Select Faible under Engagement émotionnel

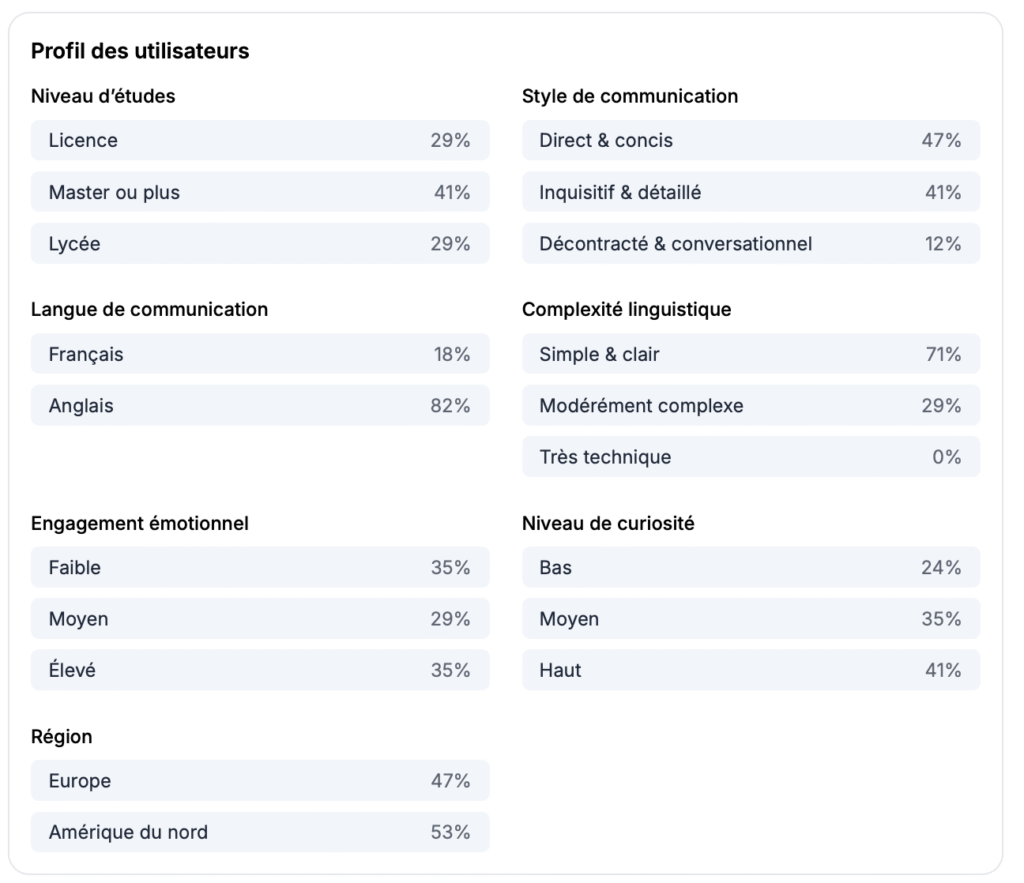260,568
